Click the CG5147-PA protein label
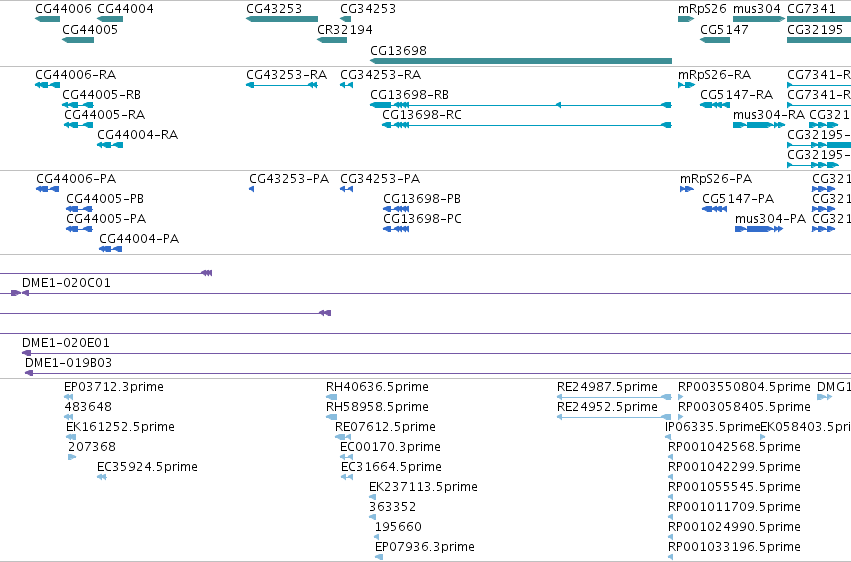 pos(739,199)
